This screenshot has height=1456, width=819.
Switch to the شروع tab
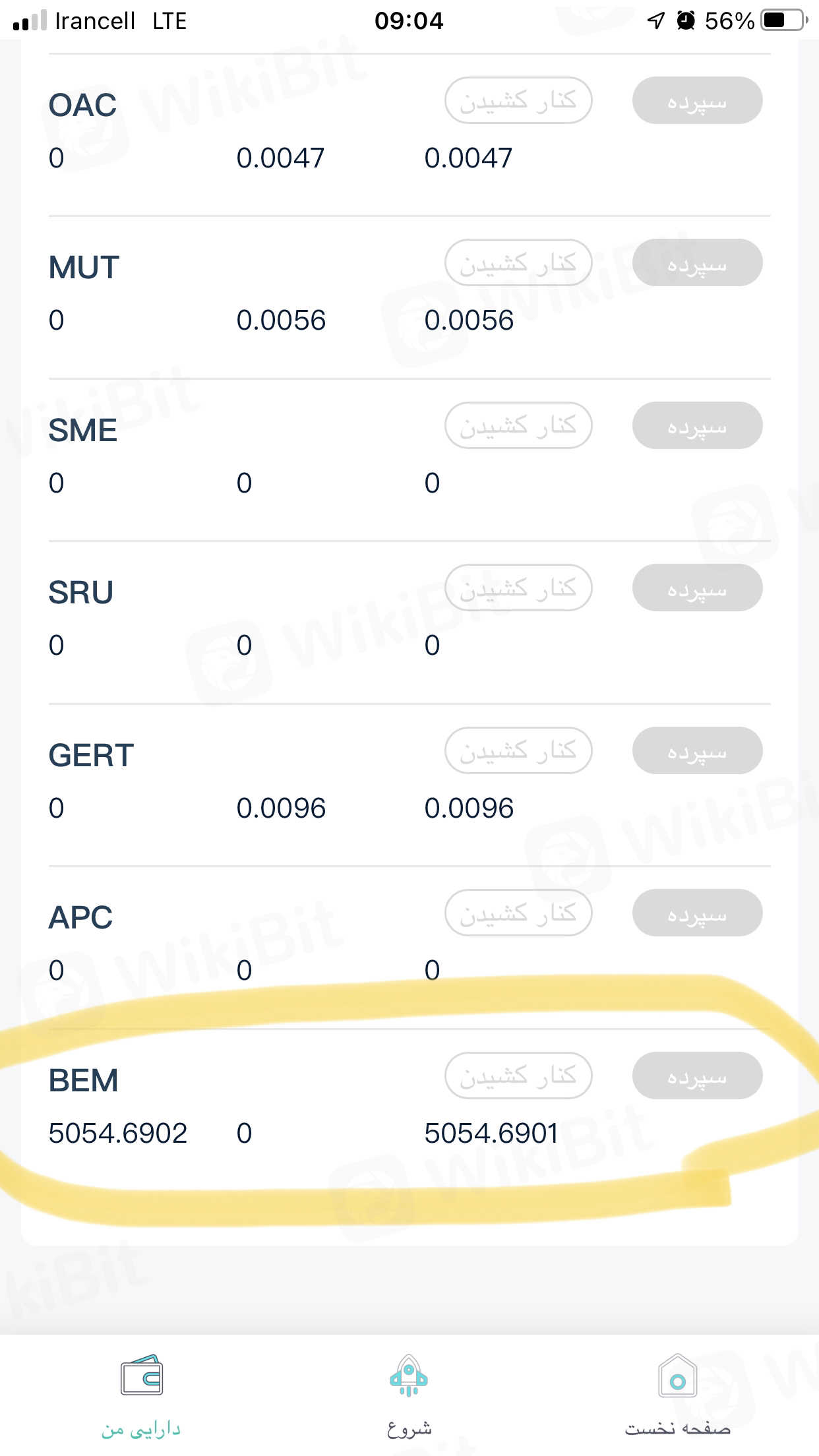tap(409, 1428)
